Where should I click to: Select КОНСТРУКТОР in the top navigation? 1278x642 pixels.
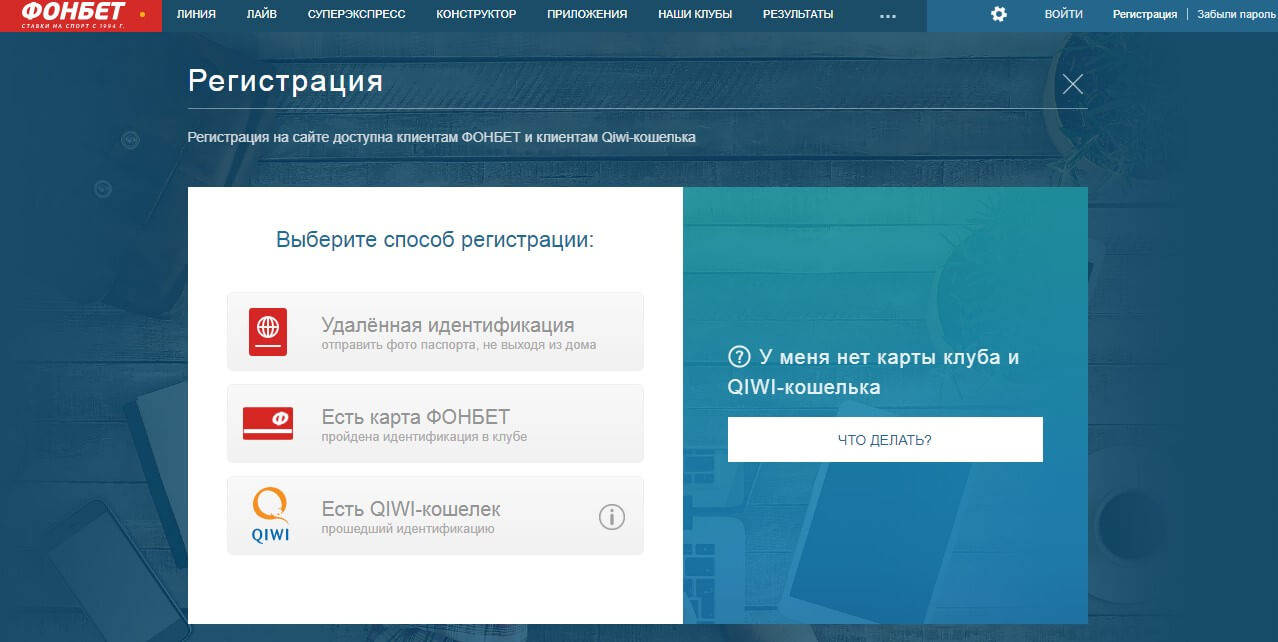(476, 15)
